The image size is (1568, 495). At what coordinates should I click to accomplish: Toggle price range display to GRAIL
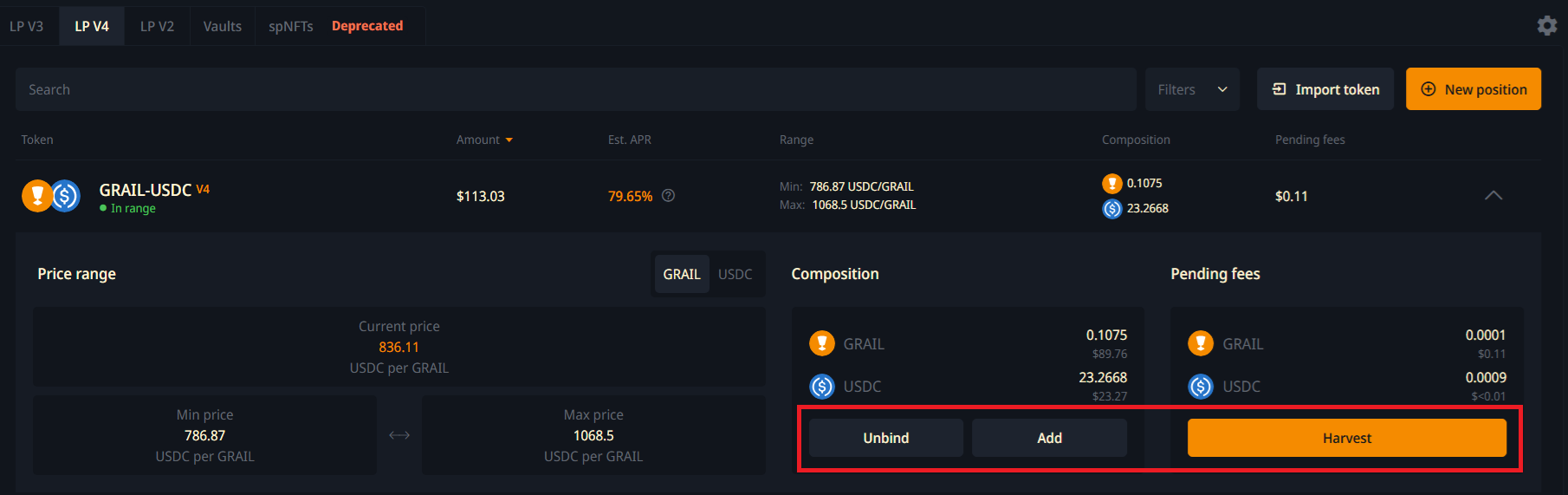point(682,274)
